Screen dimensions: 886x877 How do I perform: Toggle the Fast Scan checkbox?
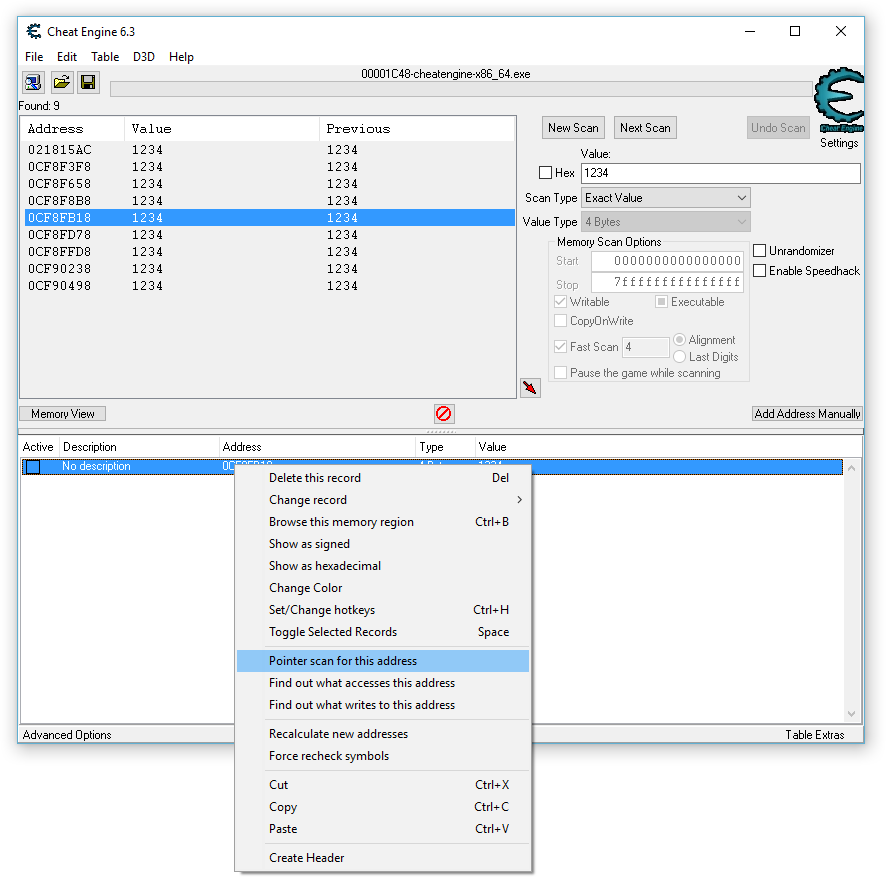pos(561,346)
